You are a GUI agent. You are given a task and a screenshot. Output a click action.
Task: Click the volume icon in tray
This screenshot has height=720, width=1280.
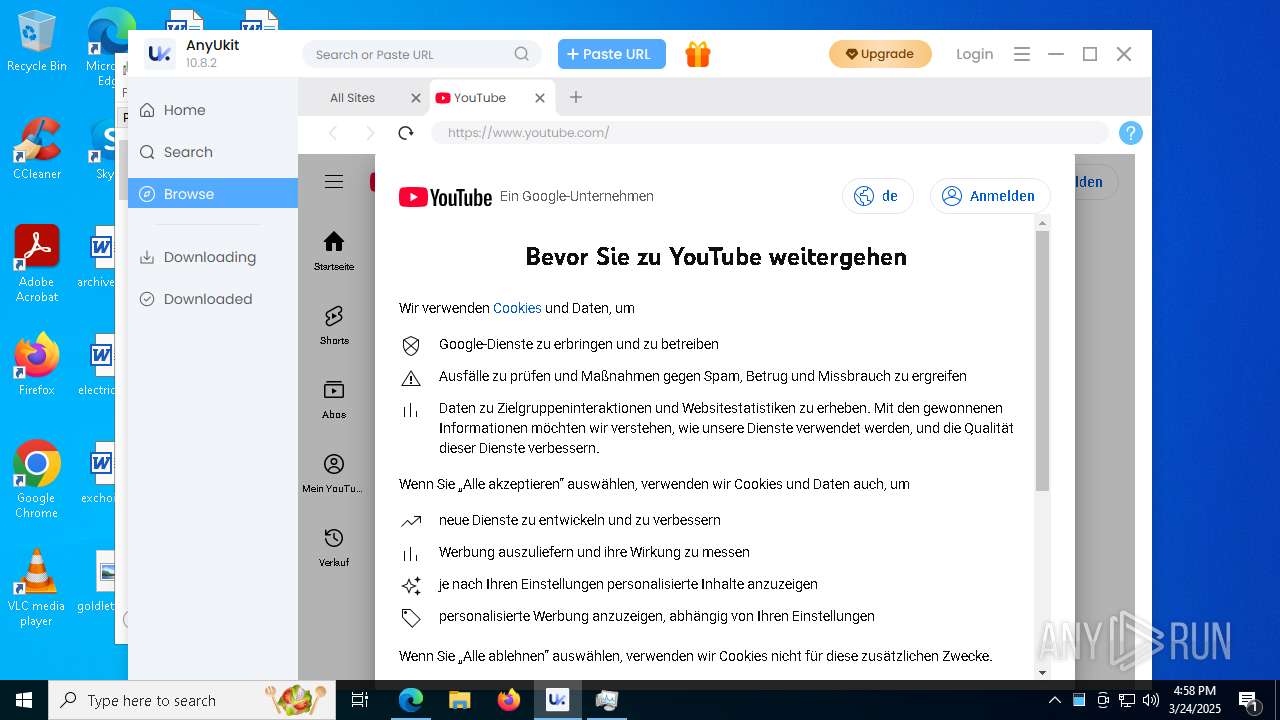tap(1151, 700)
